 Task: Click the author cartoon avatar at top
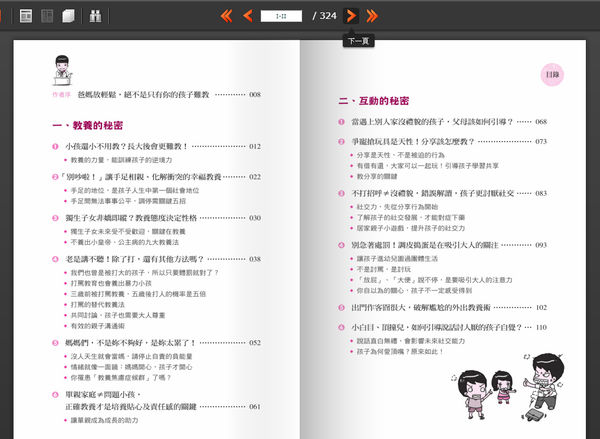point(62,71)
